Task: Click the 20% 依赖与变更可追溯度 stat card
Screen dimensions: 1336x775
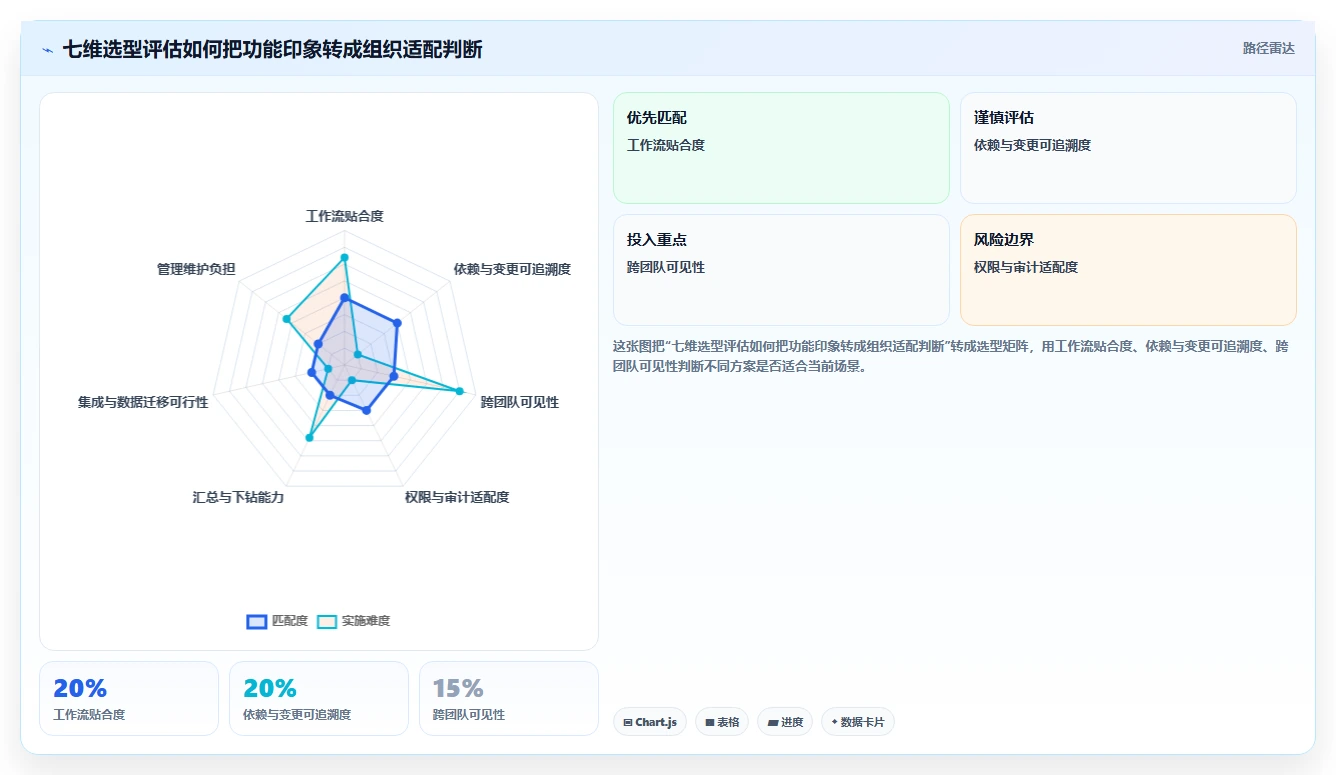Action: point(319,698)
